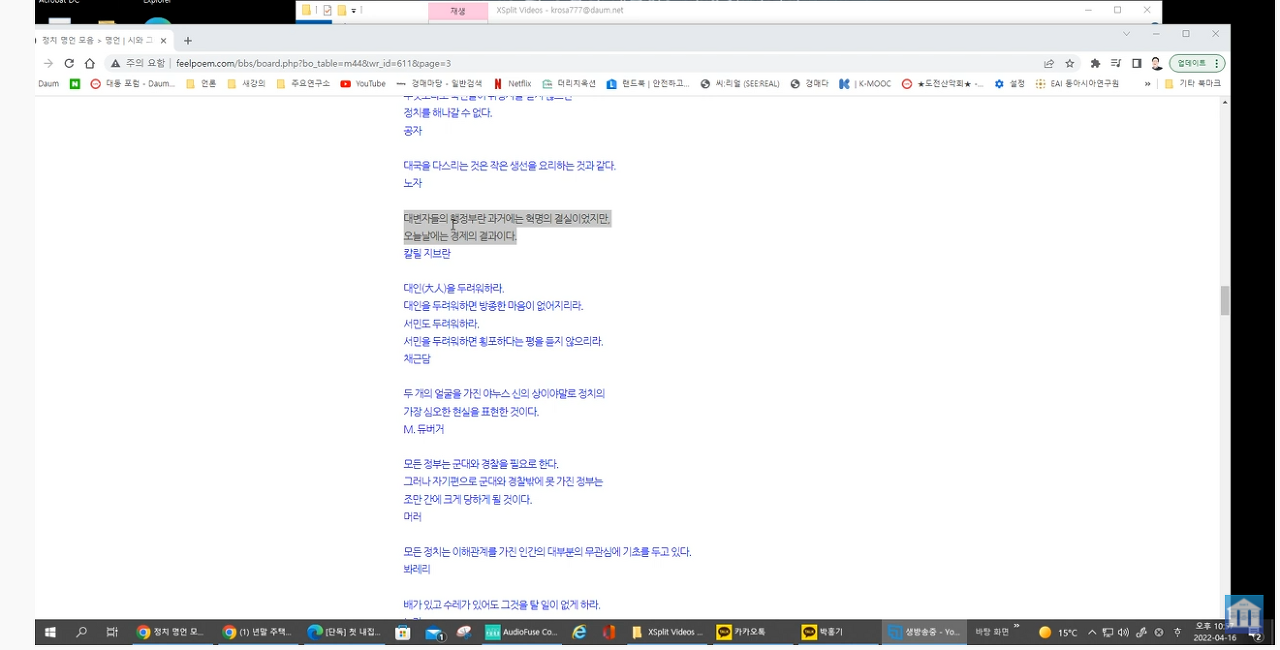Screen dimensions: 1280x650
Task: Open the '박홍기' KakaoTalk chat taskbar item
Action: 838,632
